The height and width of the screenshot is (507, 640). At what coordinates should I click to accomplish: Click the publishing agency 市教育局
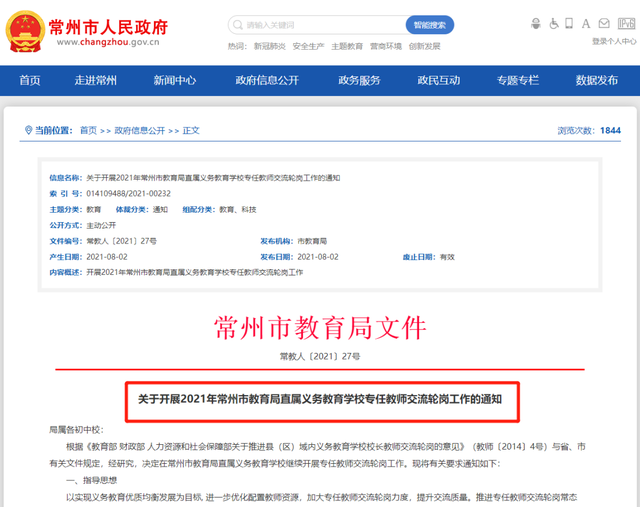312,241
